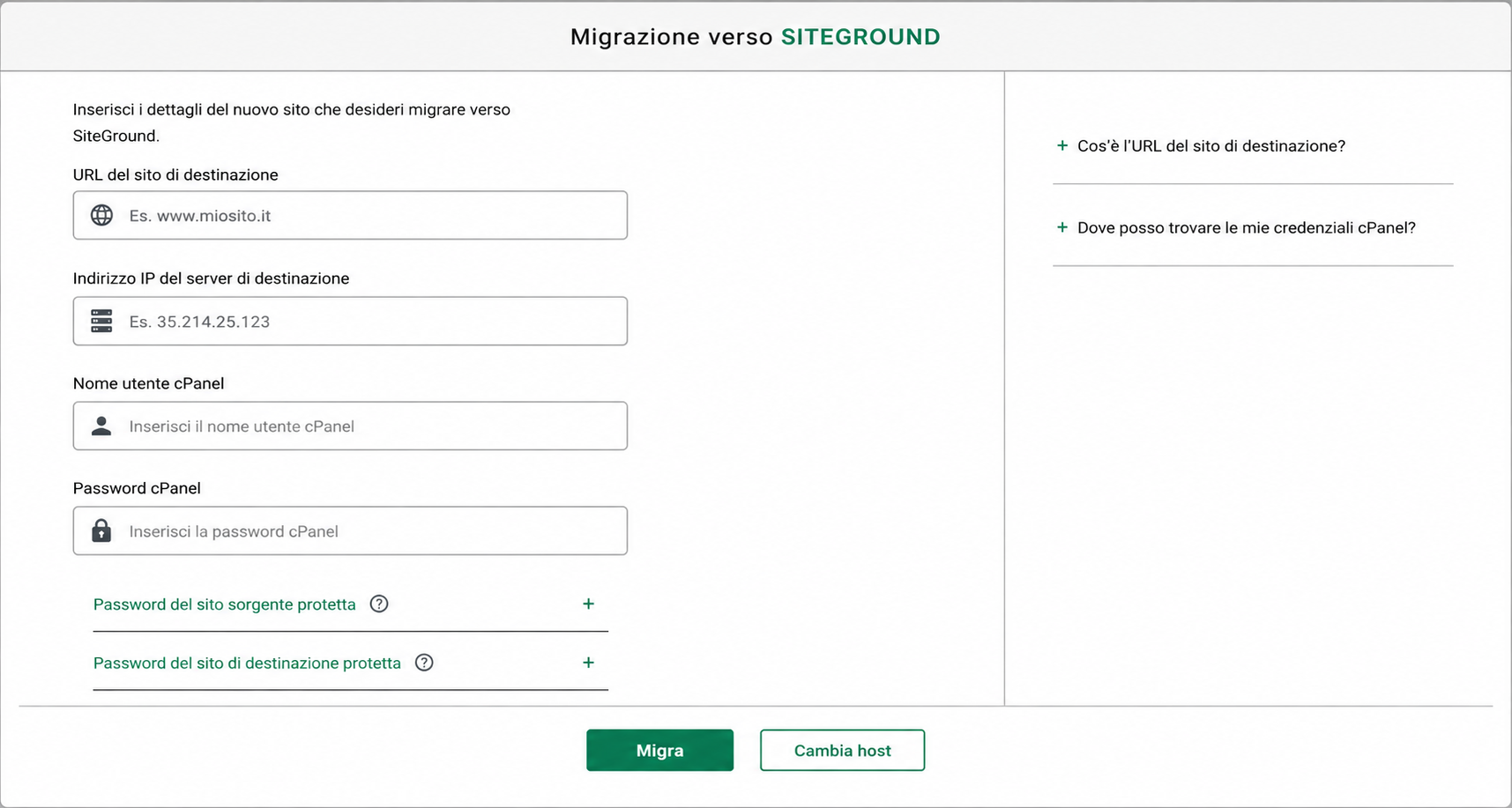Focus the URL del sito di destinazione input
The height and width of the screenshot is (808, 1512).
[x=350, y=215]
